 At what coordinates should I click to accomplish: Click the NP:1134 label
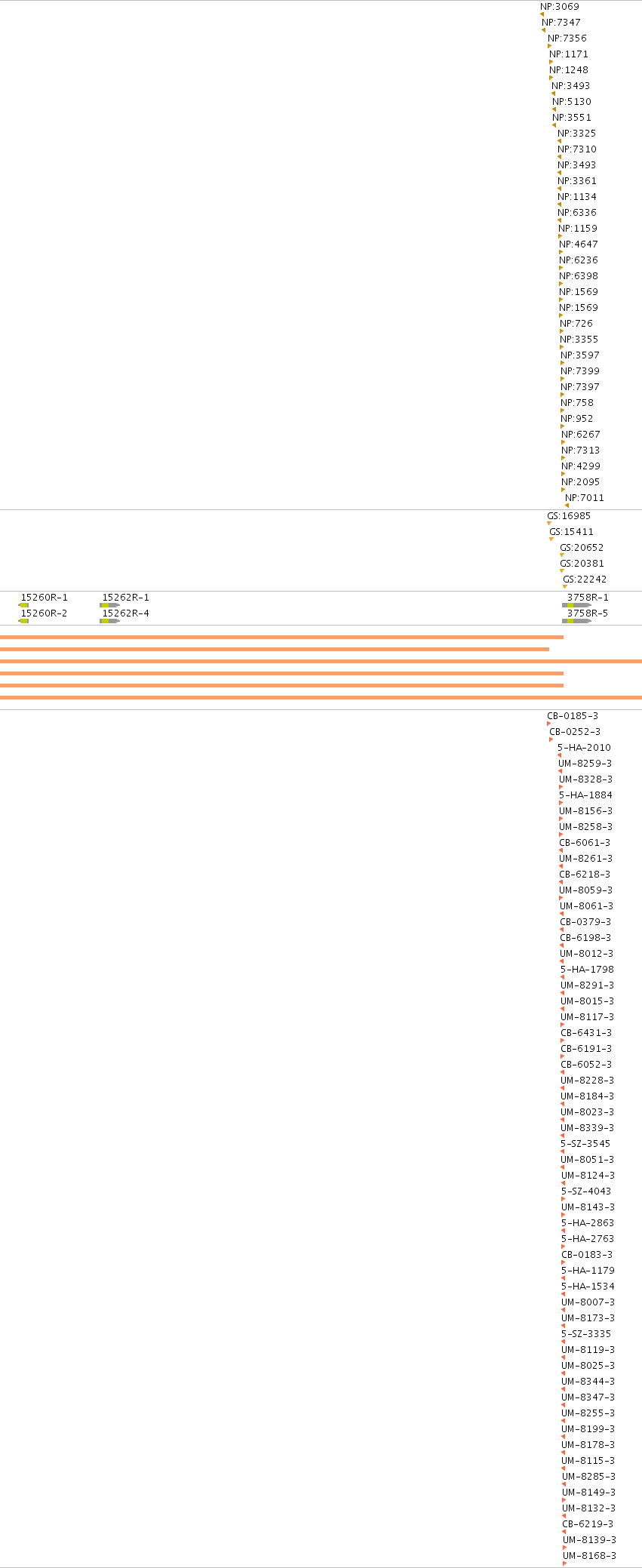(x=577, y=197)
